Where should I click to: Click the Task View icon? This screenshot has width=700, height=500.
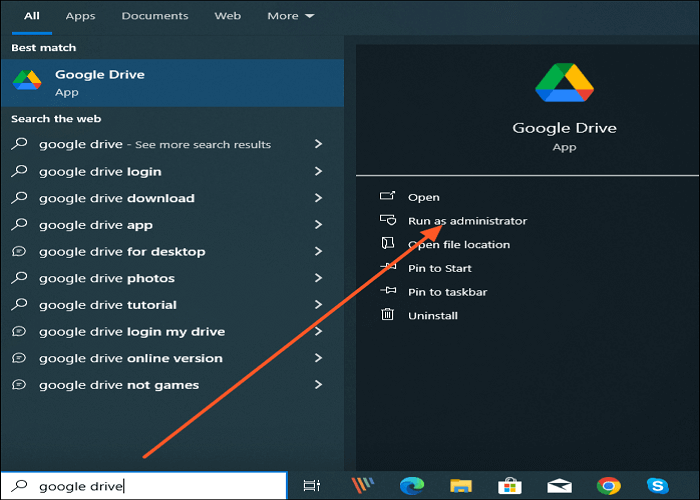pyautogui.click(x=312, y=486)
